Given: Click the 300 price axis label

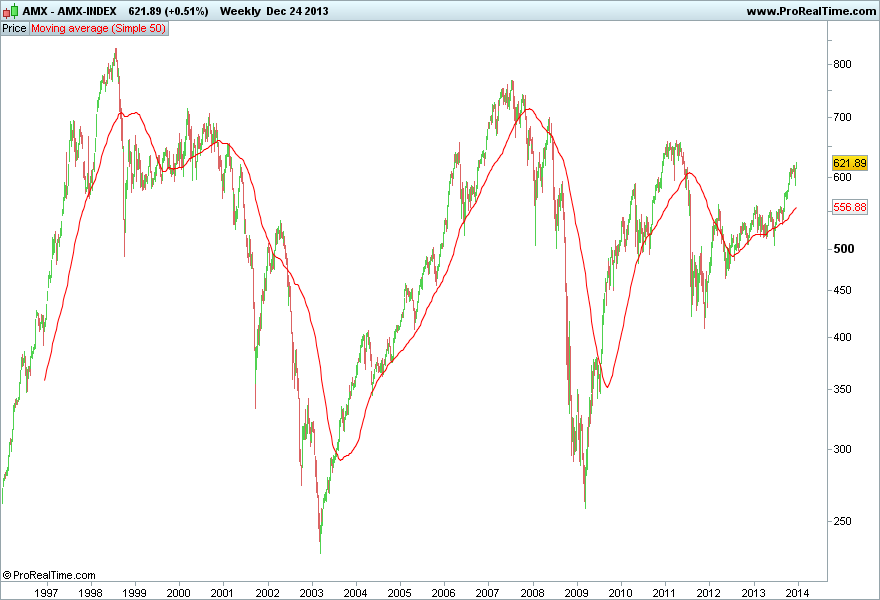Looking at the screenshot, I should pos(842,449).
